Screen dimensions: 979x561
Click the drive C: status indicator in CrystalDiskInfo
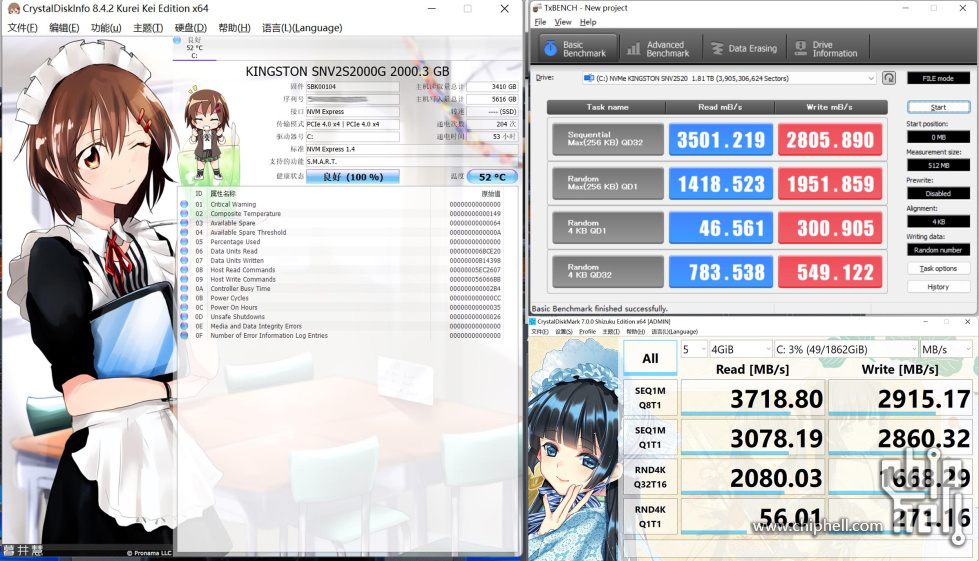(177, 40)
